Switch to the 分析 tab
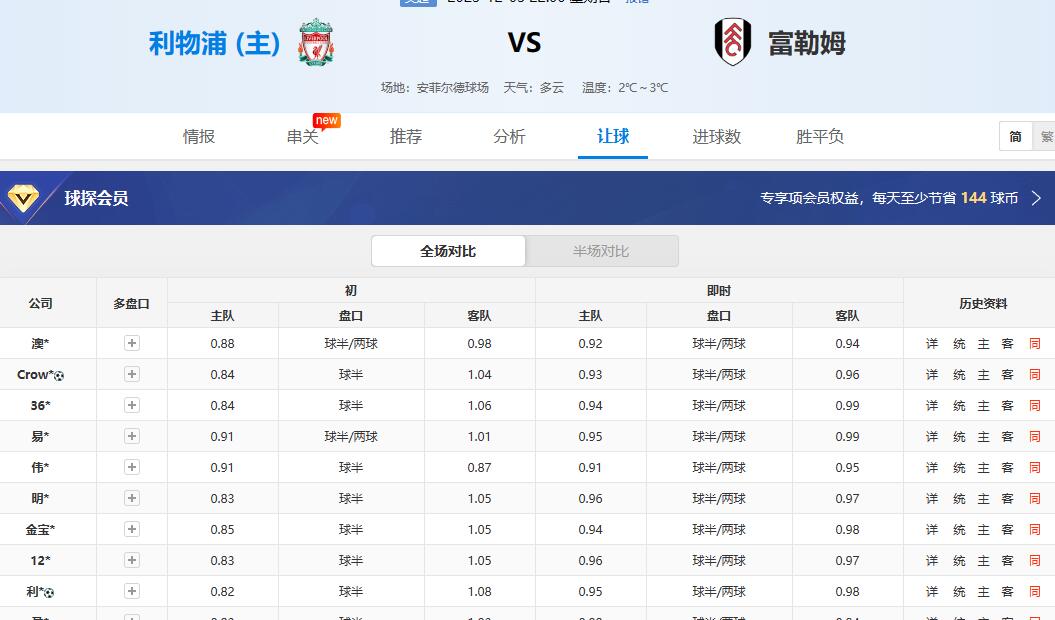 point(509,137)
